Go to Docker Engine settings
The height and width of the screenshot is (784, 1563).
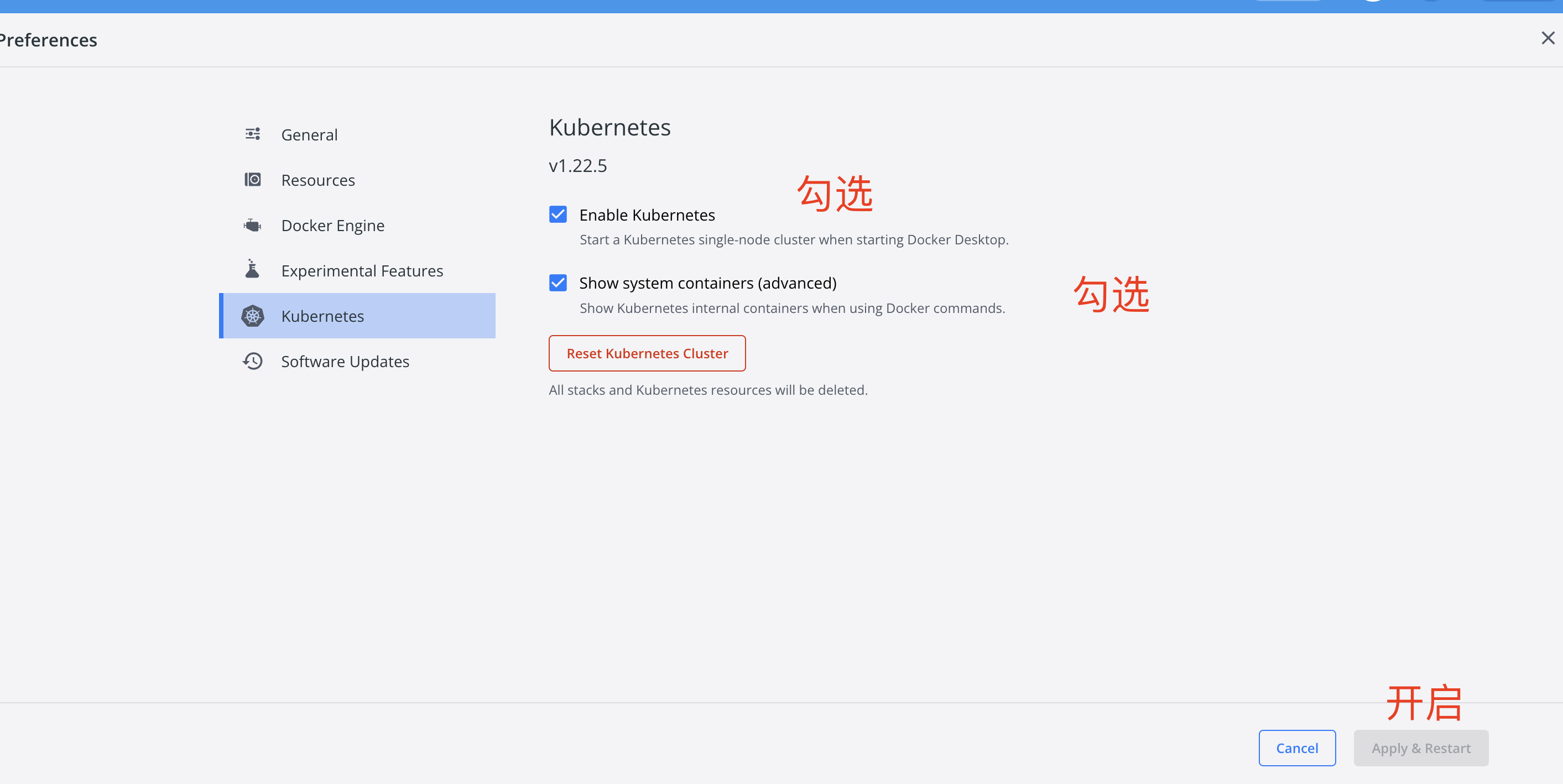click(x=357, y=226)
